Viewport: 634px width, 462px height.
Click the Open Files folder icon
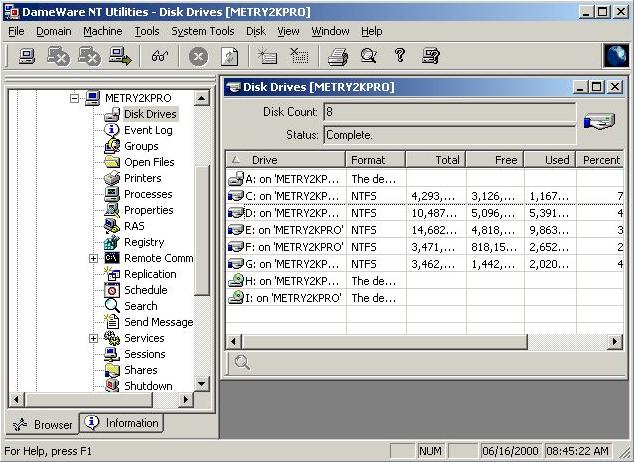click(x=112, y=162)
